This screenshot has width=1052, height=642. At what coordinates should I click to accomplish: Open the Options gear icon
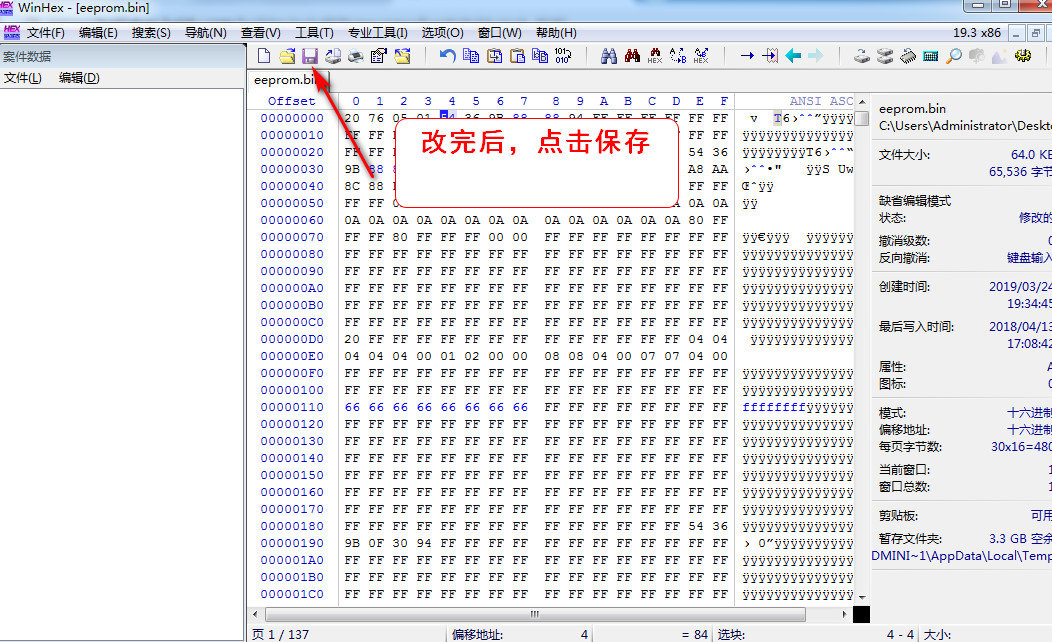[1022, 56]
